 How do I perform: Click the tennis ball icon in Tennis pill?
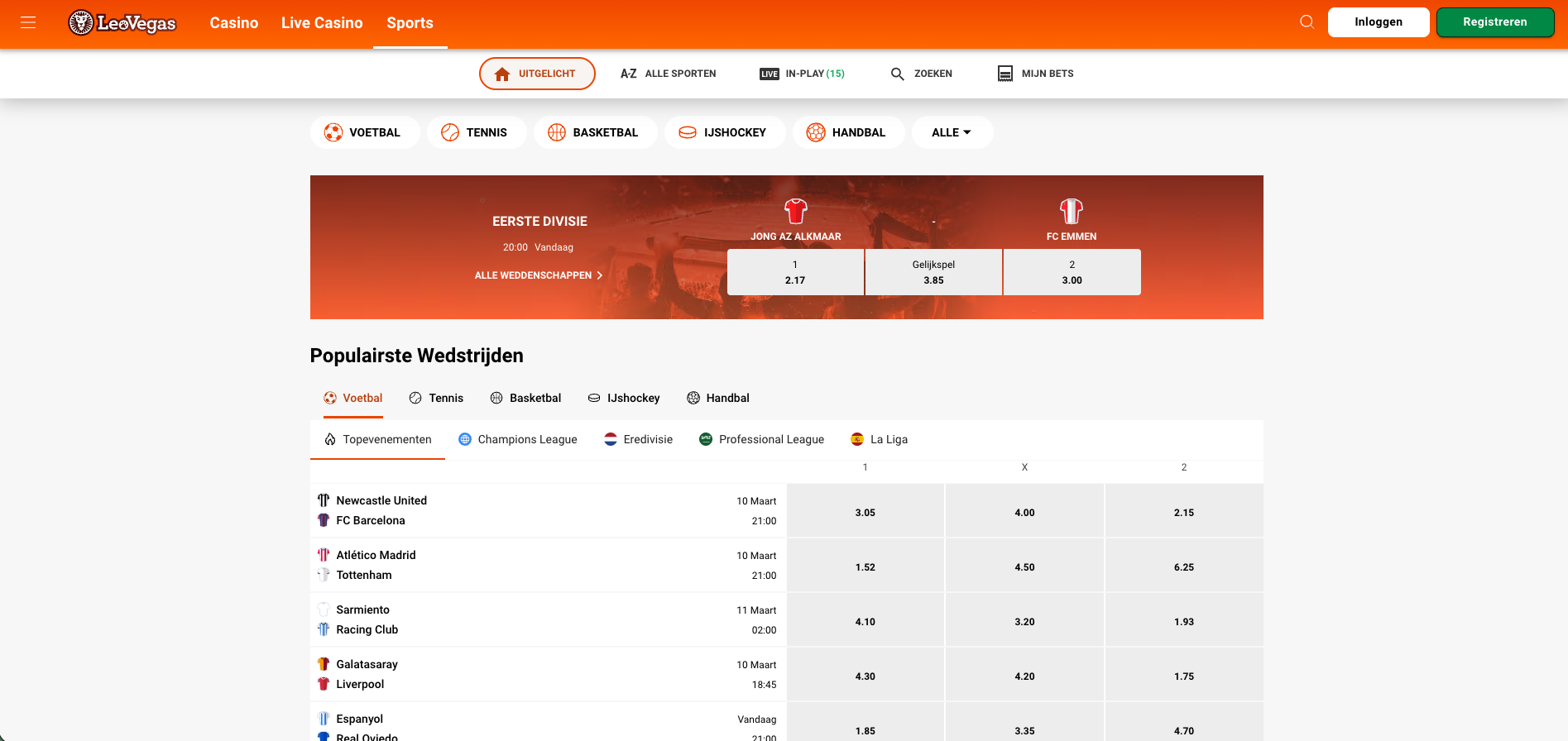coord(450,132)
